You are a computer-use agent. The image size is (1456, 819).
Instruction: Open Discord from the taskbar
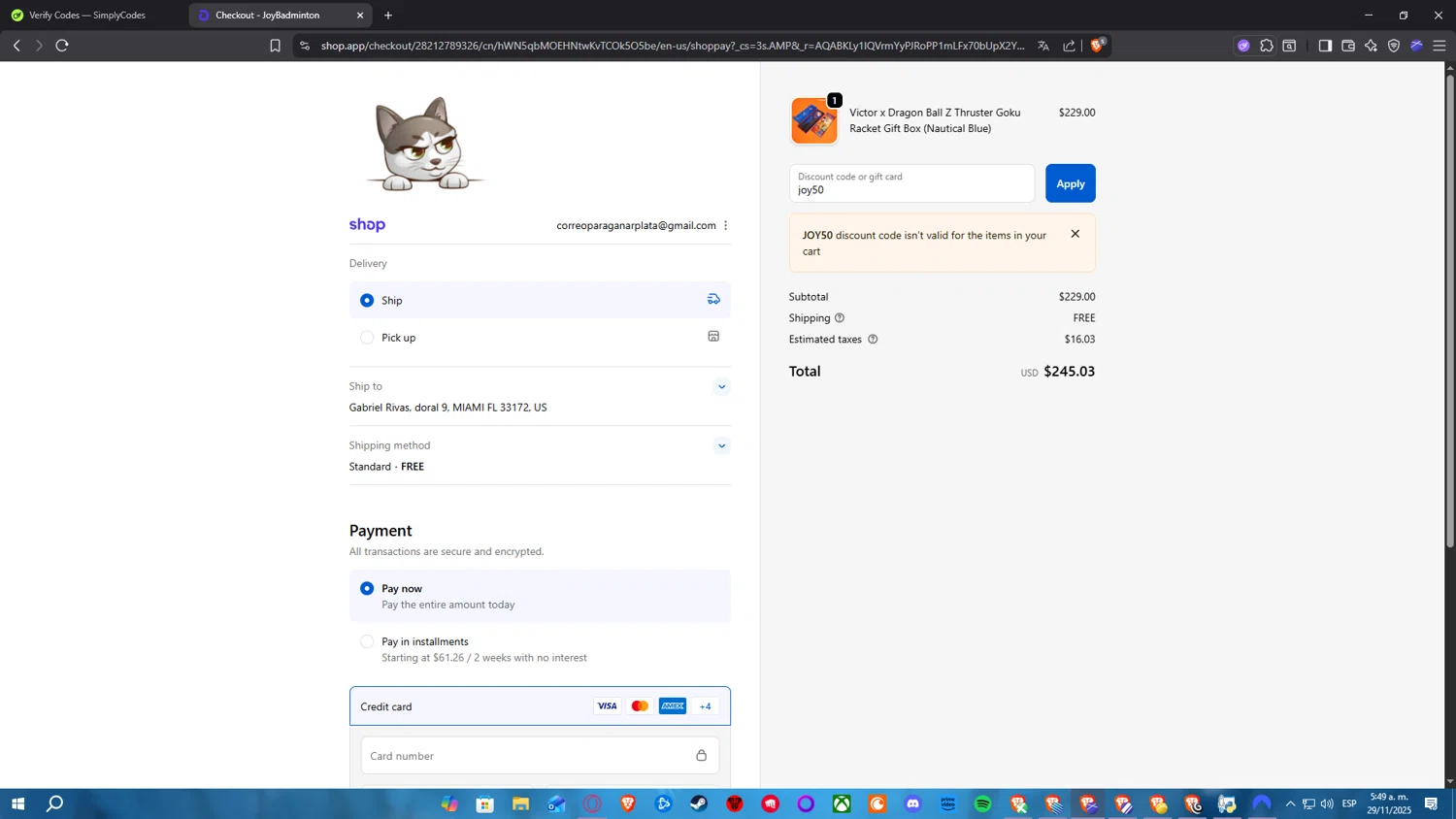(912, 803)
